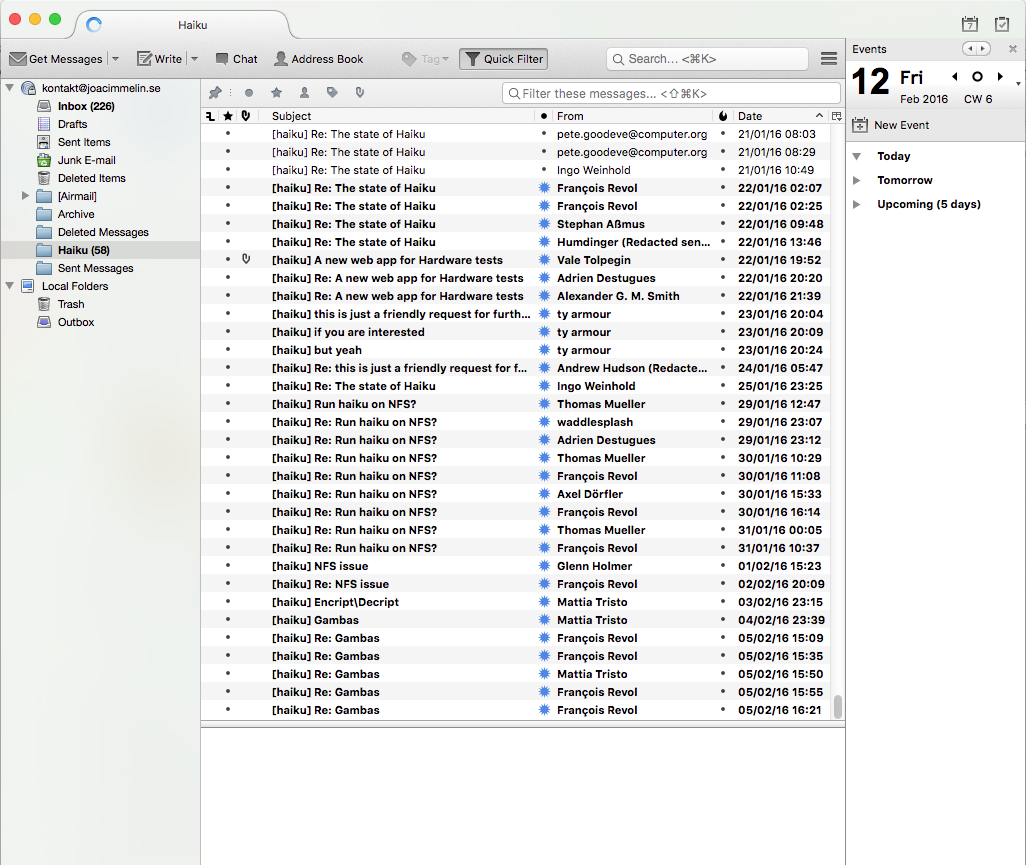1026x865 pixels.
Task: Click the Get Messages envelope button
Action: click(56, 59)
